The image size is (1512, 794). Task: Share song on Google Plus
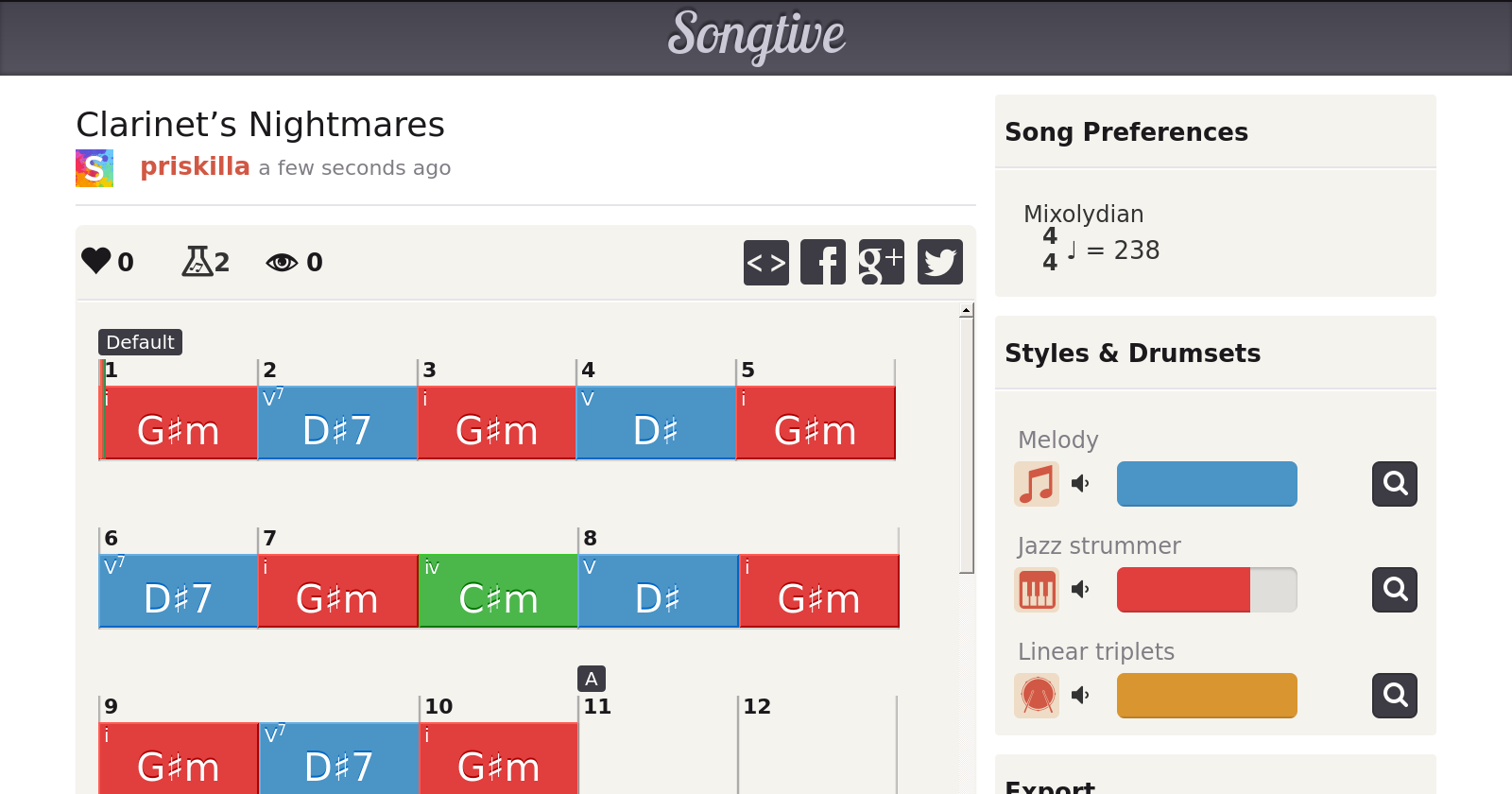(881, 262)
